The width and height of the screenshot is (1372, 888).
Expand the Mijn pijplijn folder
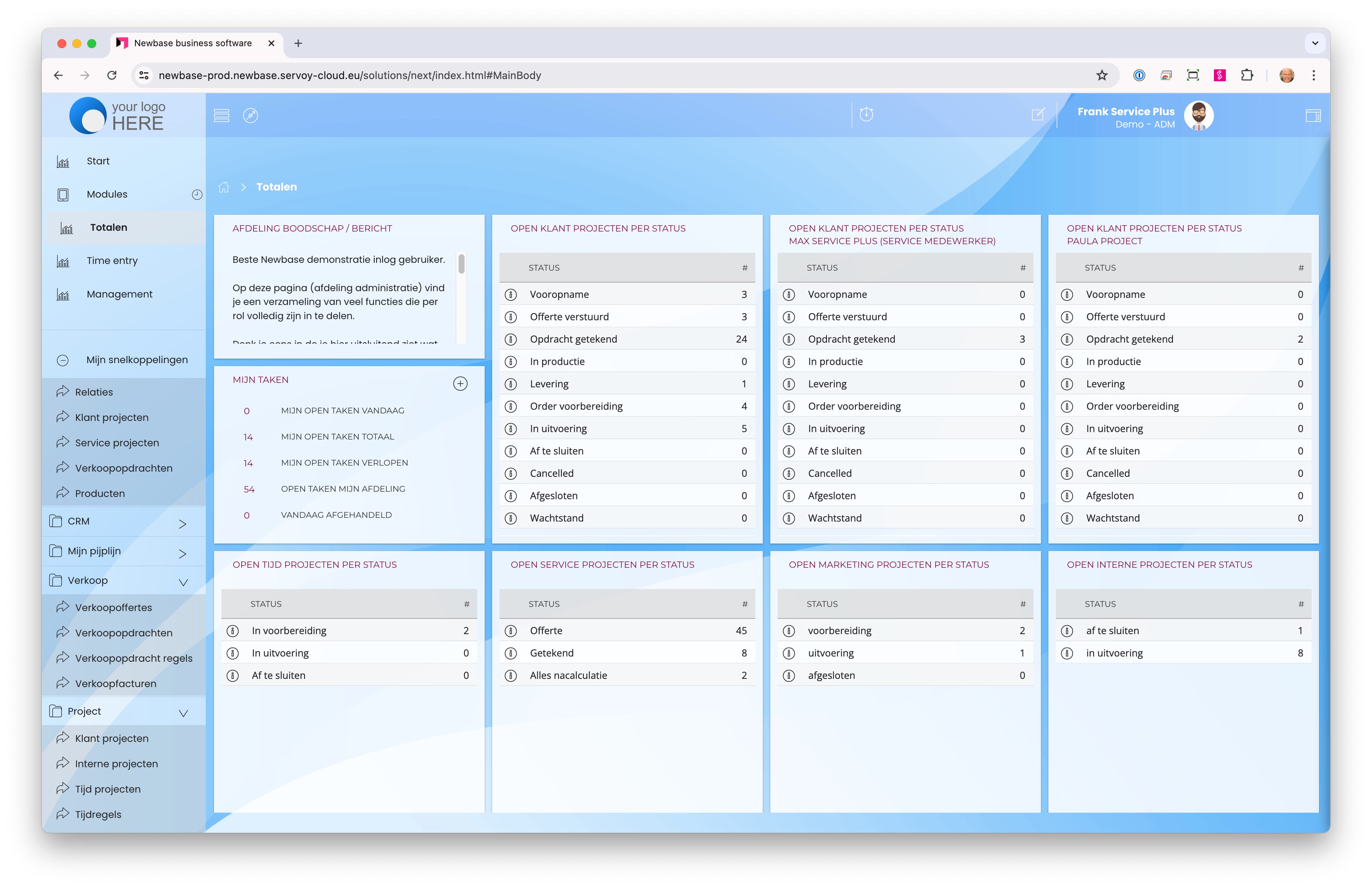tap(182, 553)
